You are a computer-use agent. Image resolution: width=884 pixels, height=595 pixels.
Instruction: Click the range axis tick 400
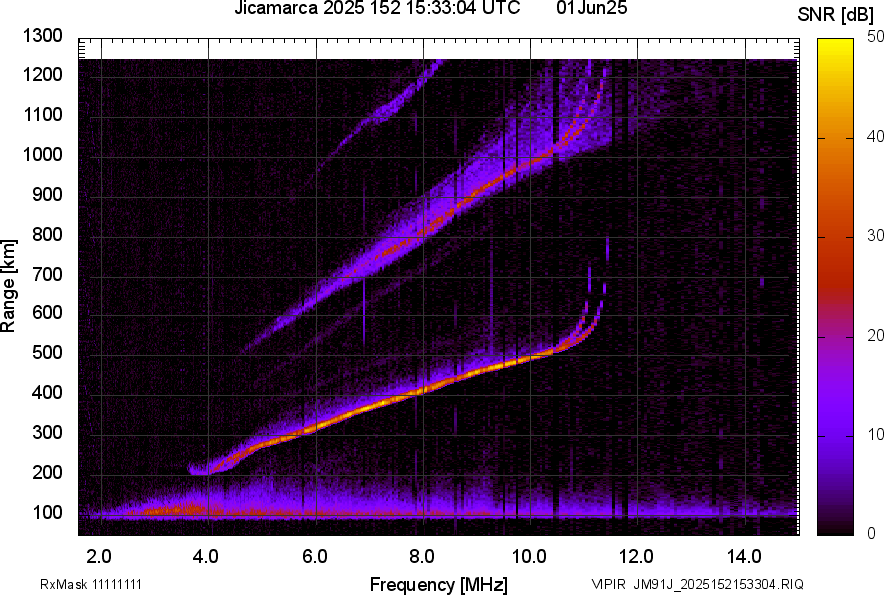tap(47, 393)
